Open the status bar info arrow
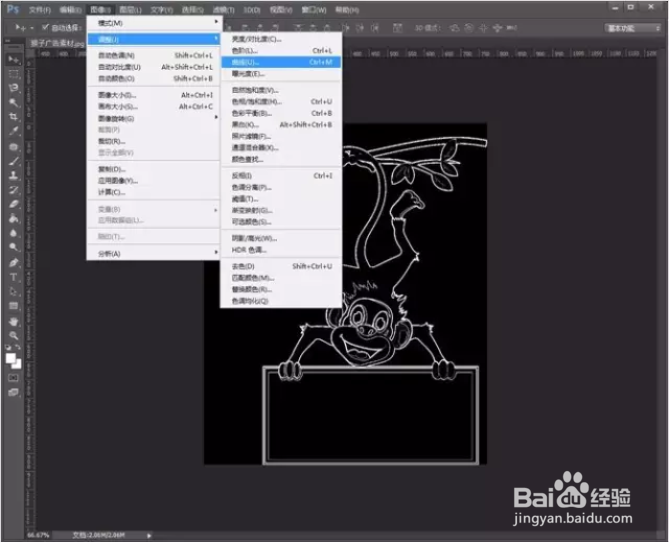 pos(149,535)
